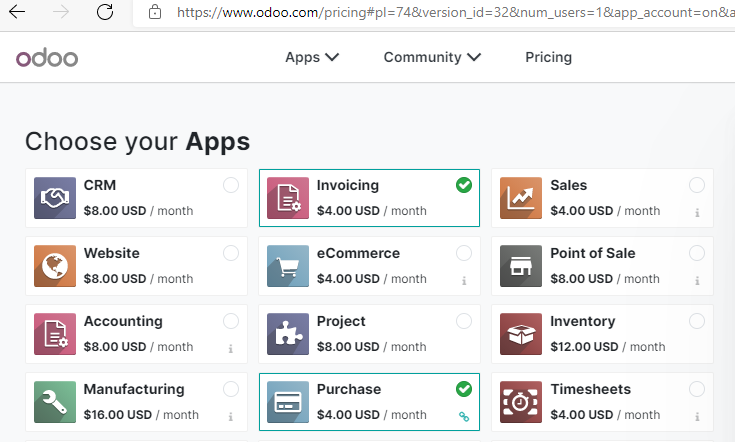Click the Accounting app title
This screenshot has width=735, height=442.
click(x=123, y=321)
